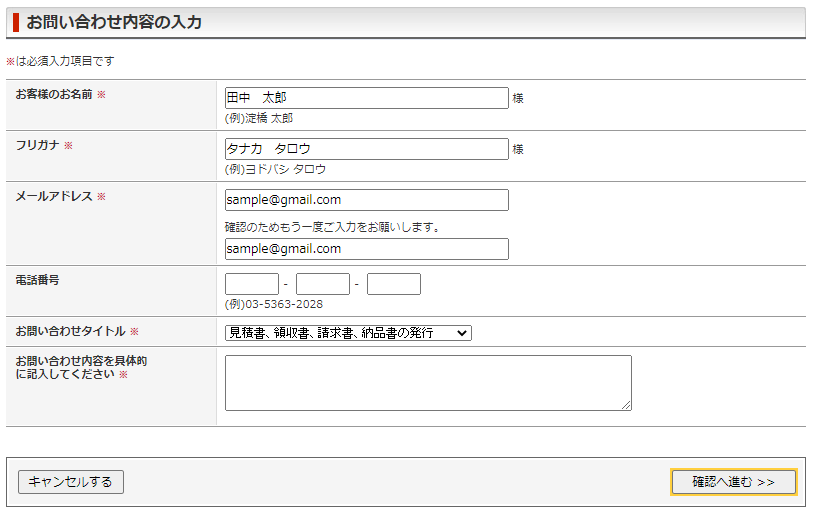This screenshot has height=516, width=815.
Task: Focus the first メールアドレス input box
Action: coord(366,200)
